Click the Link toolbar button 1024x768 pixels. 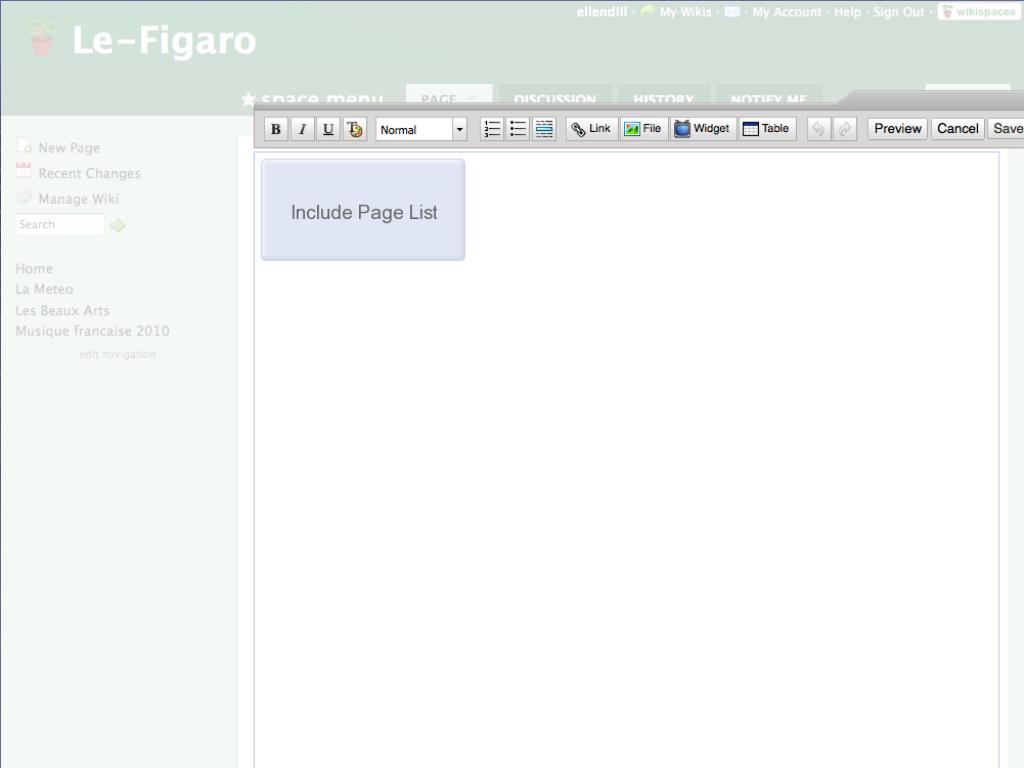pyautogui.click(x=591, y=129)
